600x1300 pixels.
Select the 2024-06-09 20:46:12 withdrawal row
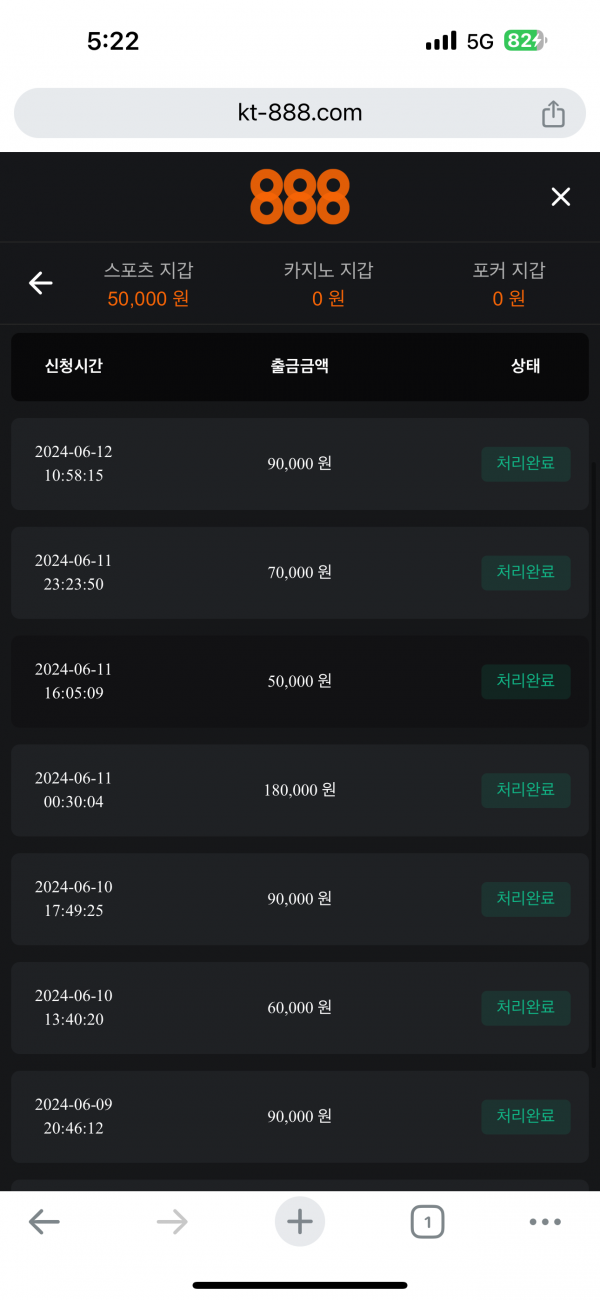(300, 1117)
